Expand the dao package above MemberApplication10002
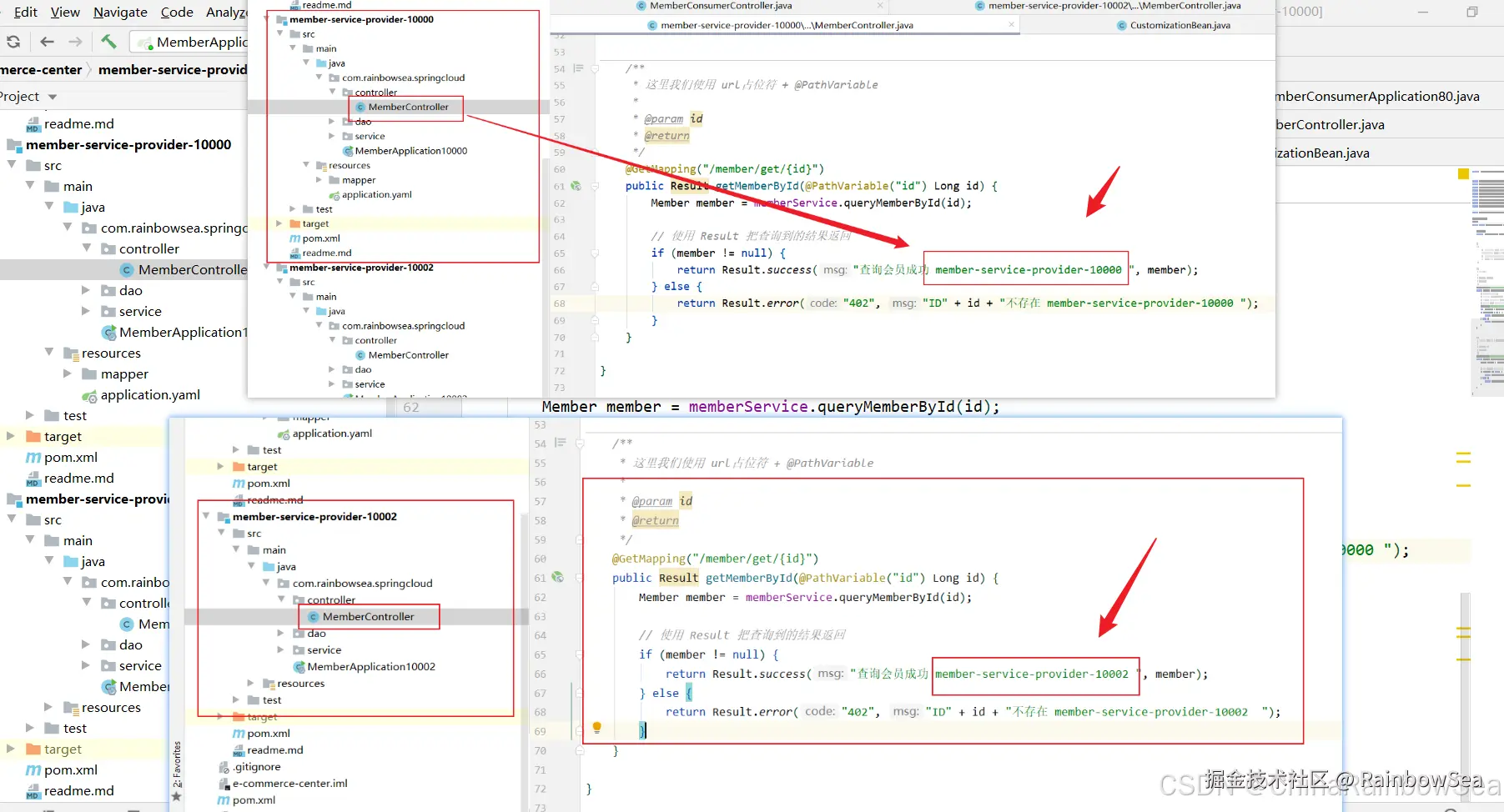This screenshot has height=812, width=1504. (x=281, y=633)
